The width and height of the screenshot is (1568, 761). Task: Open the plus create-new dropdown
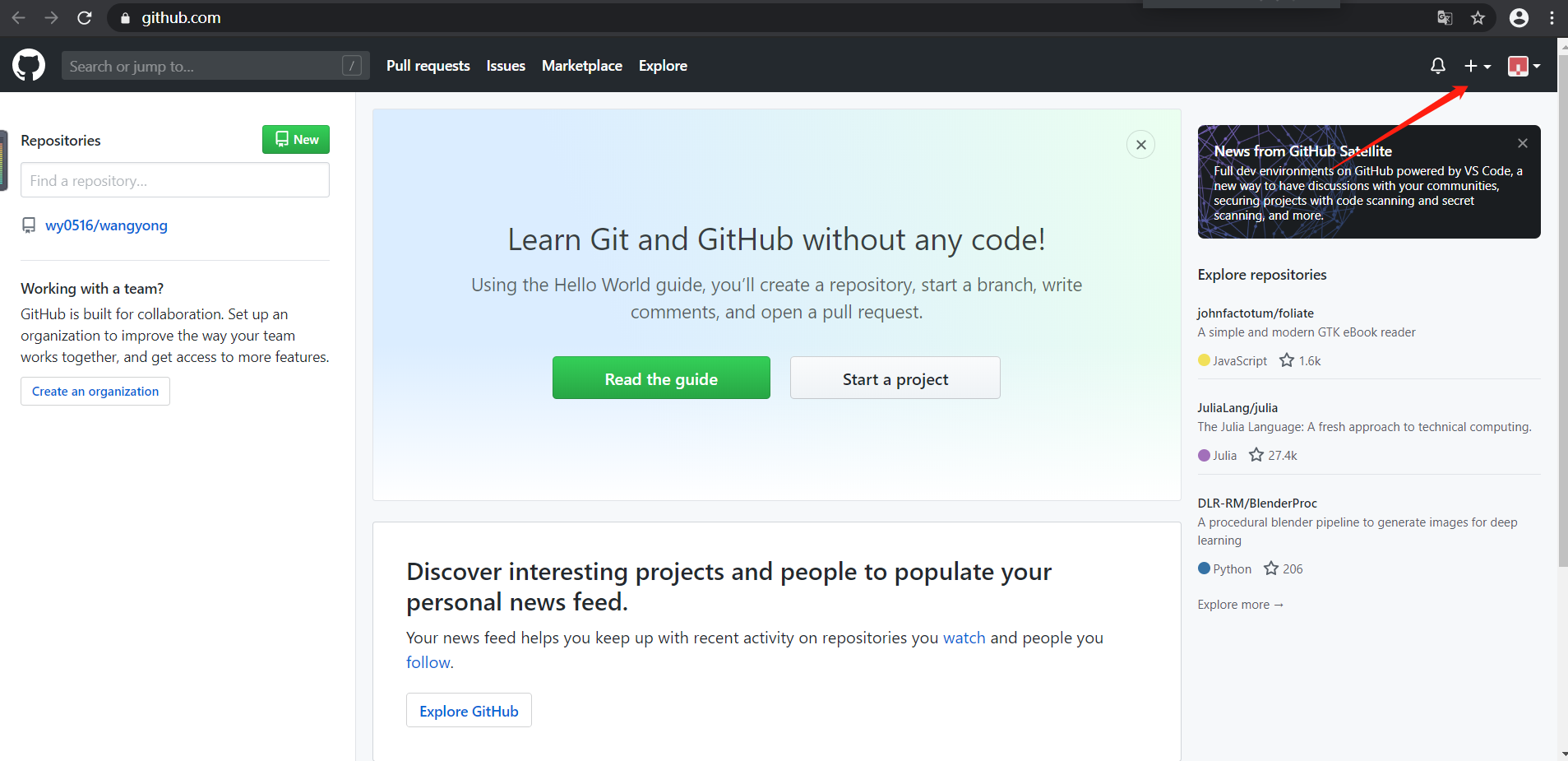pos(1477,66)
